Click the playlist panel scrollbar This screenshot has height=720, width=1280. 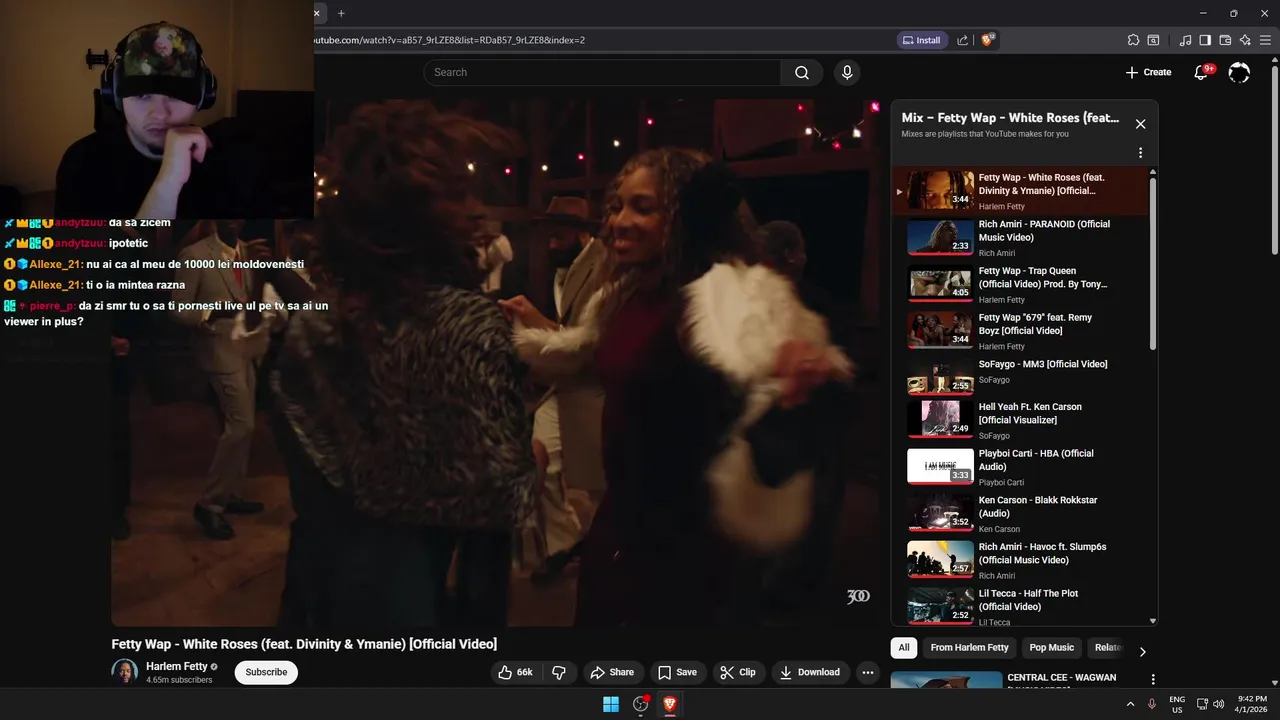click(x=1153, y=265)
